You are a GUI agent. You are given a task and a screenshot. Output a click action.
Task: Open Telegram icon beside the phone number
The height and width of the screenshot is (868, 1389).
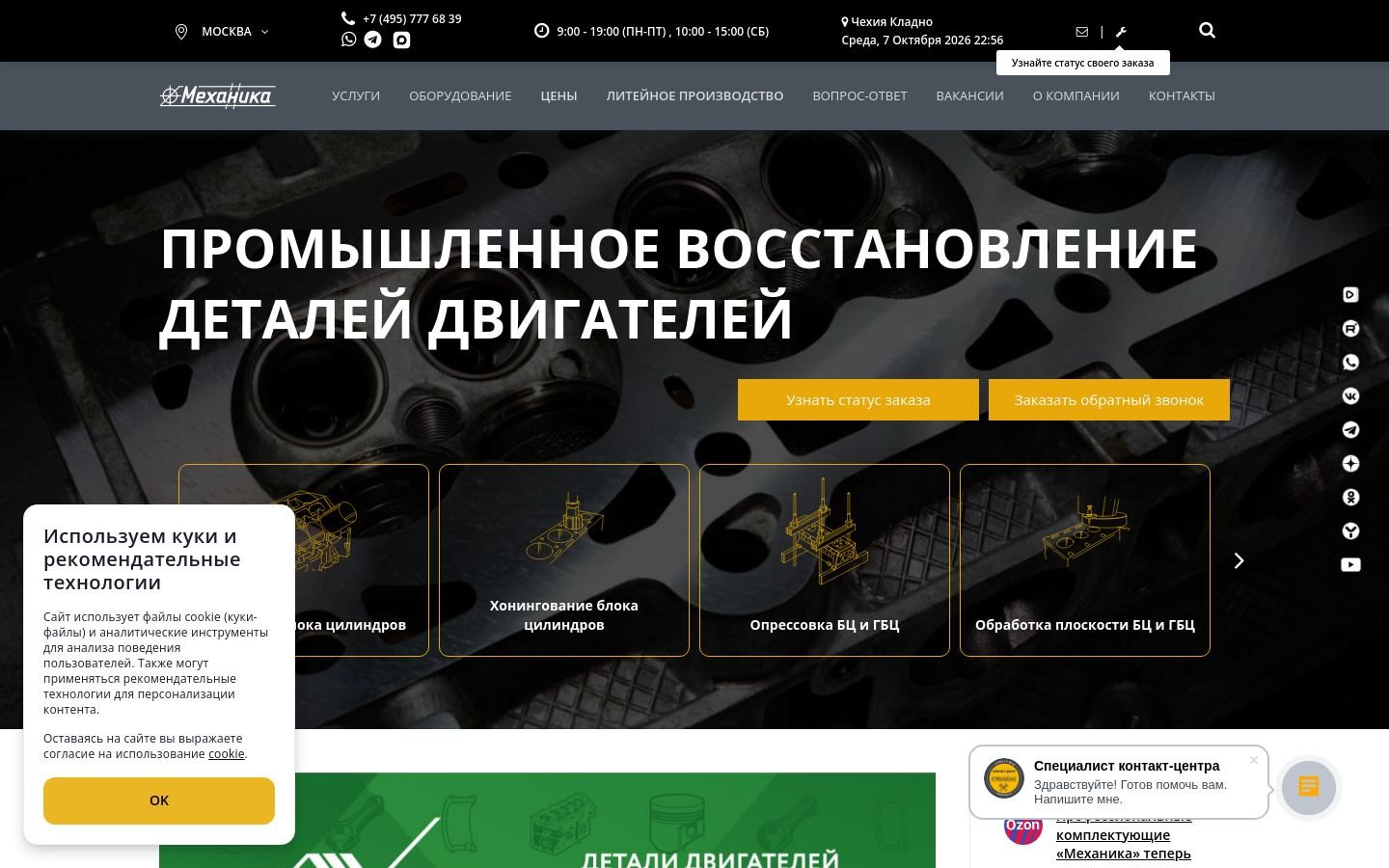[373, 40]
